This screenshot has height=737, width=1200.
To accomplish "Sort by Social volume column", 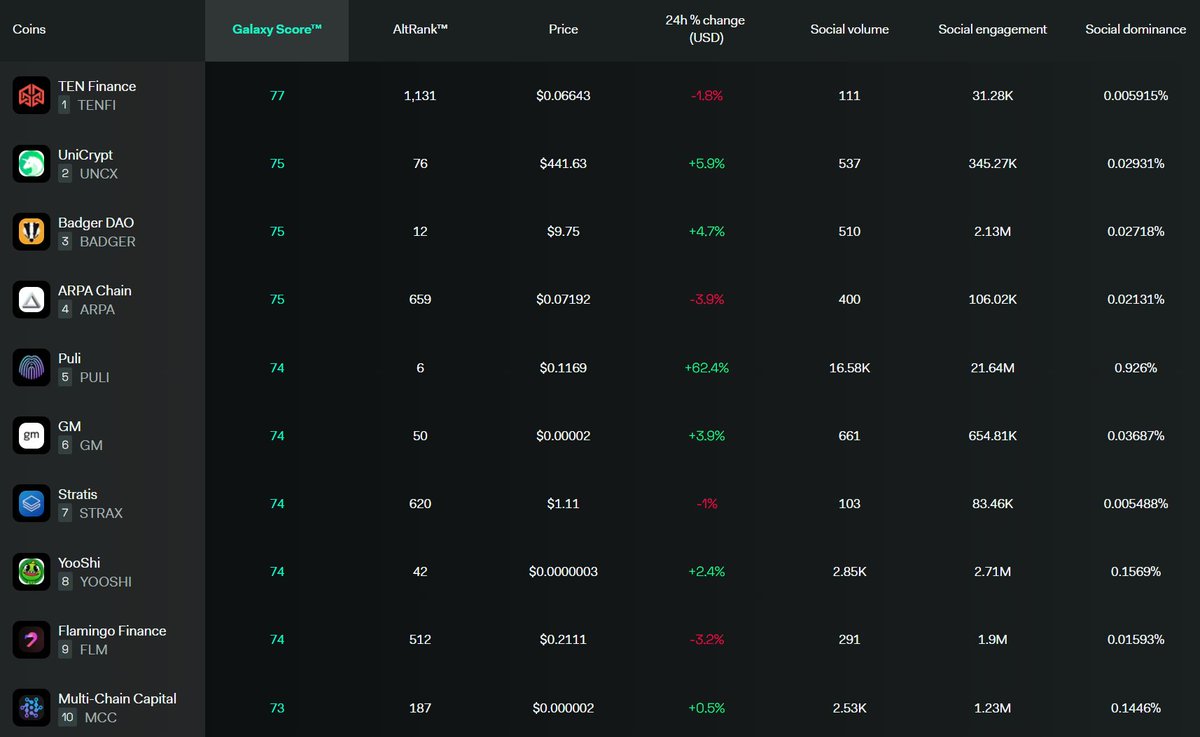I will [849, 30].
